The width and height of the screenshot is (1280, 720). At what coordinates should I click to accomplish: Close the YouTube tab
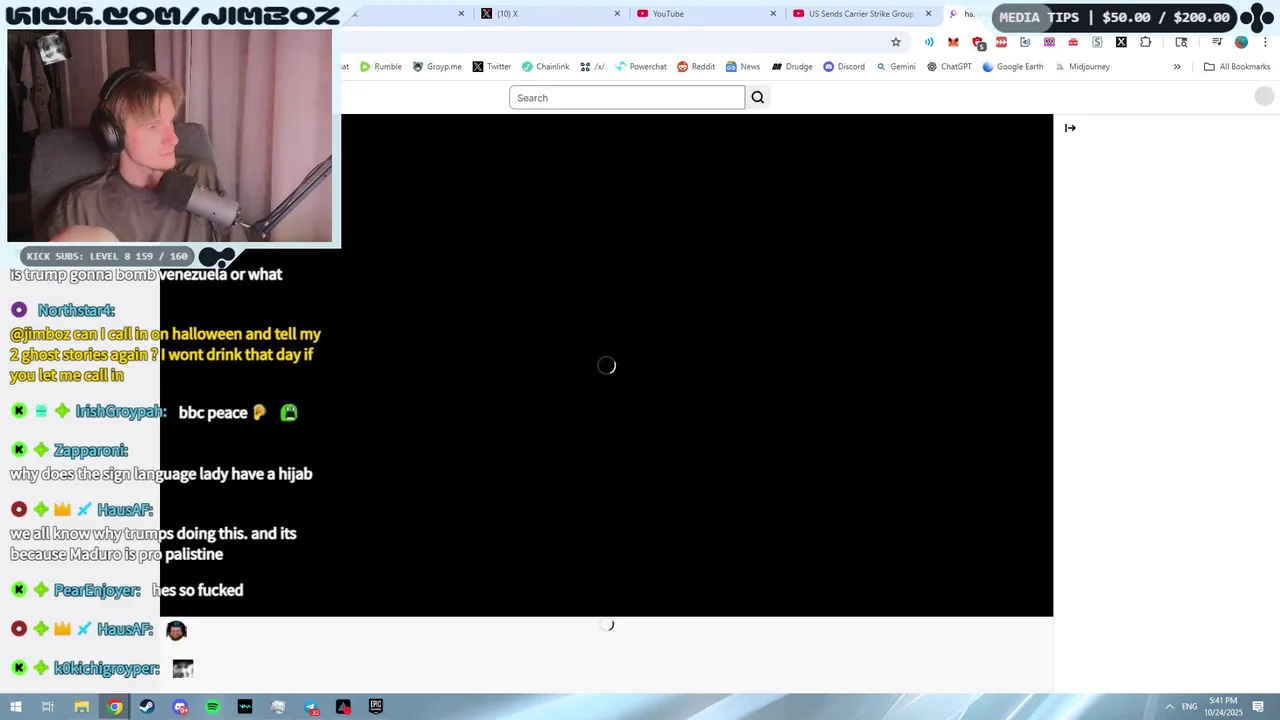(773, 14)
